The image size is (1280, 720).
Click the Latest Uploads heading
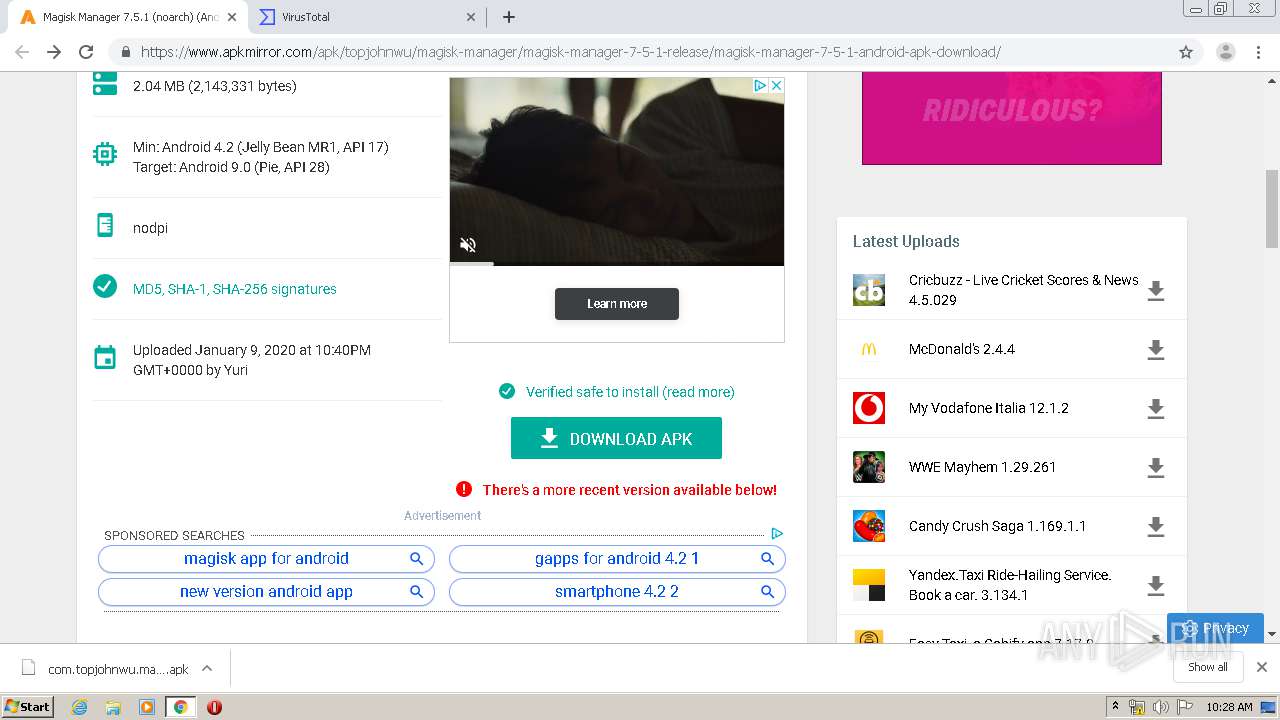(906, 241)
